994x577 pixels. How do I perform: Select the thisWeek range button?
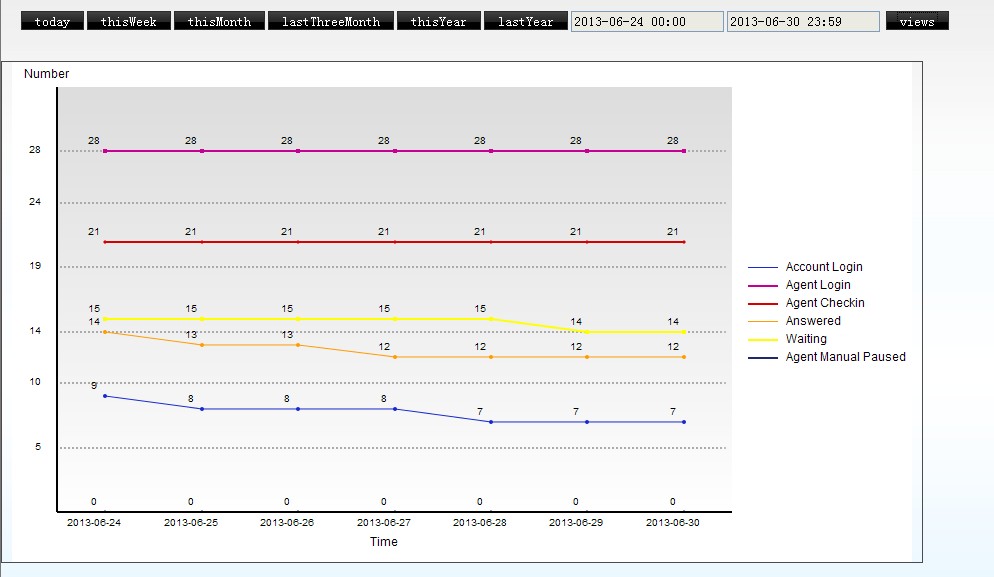pos(128,21)
